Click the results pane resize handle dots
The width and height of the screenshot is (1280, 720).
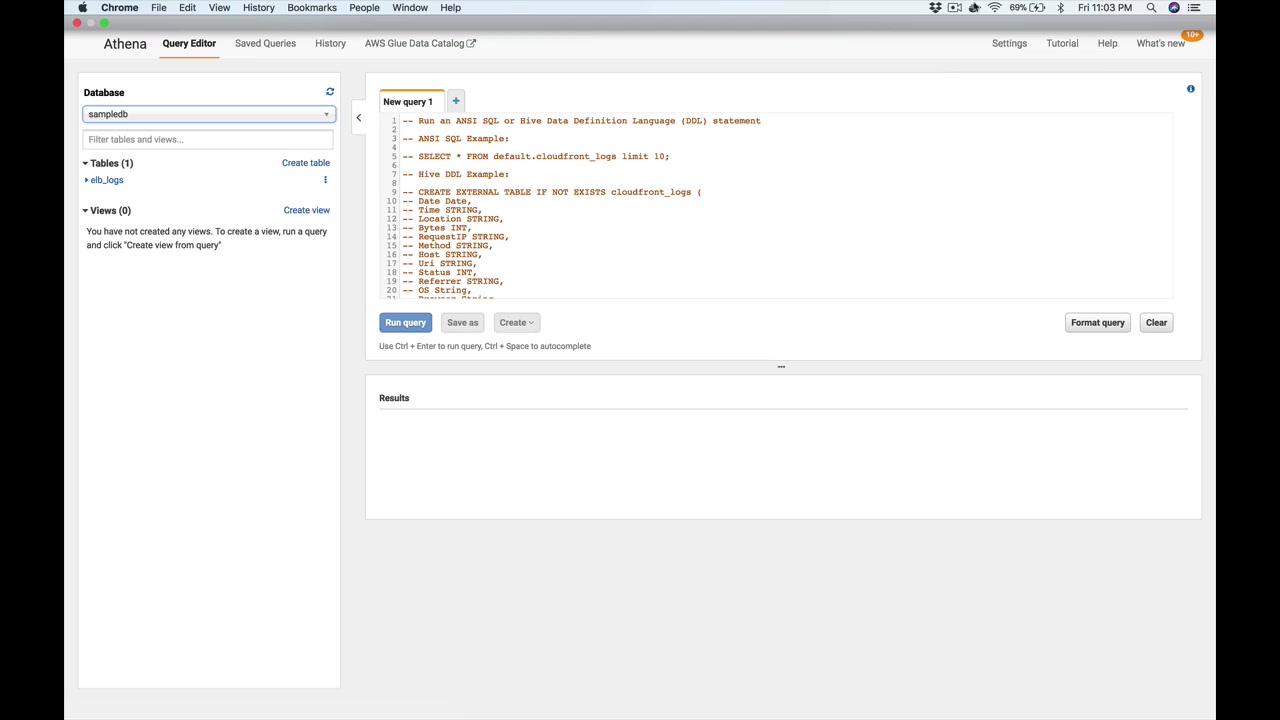click(781, 367)
